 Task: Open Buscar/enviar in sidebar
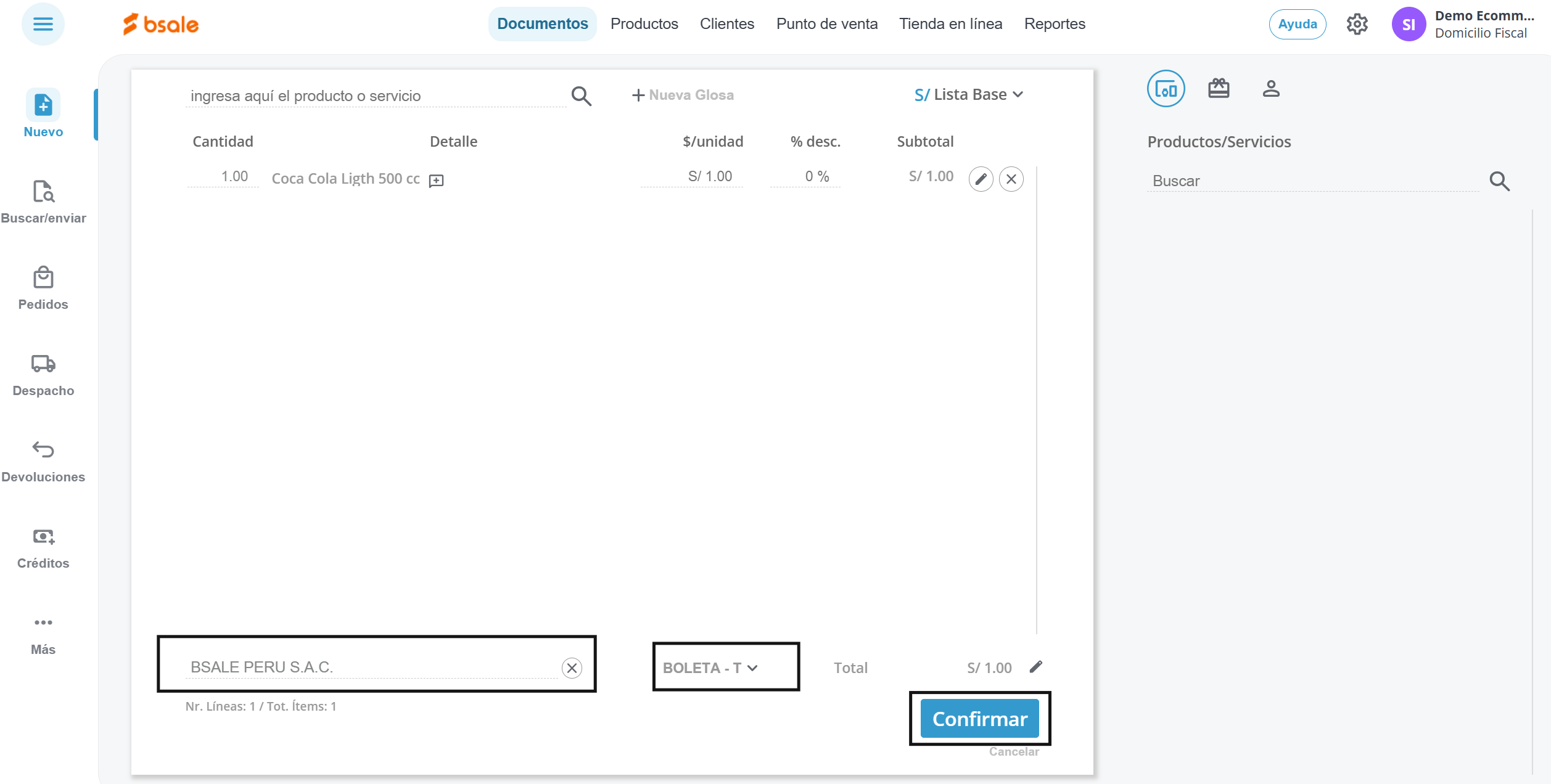coord(43,192)
